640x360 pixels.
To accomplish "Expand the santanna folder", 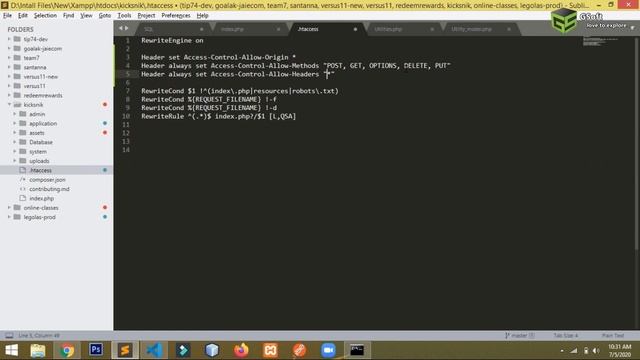I will click(x=9, y=67).
